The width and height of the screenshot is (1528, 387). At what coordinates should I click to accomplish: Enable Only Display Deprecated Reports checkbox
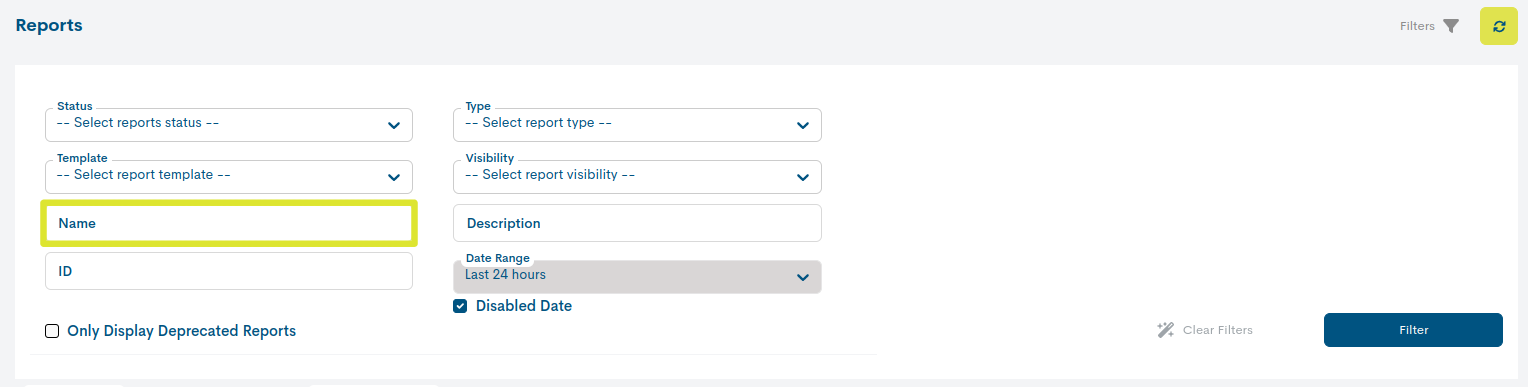pos(52,331)
